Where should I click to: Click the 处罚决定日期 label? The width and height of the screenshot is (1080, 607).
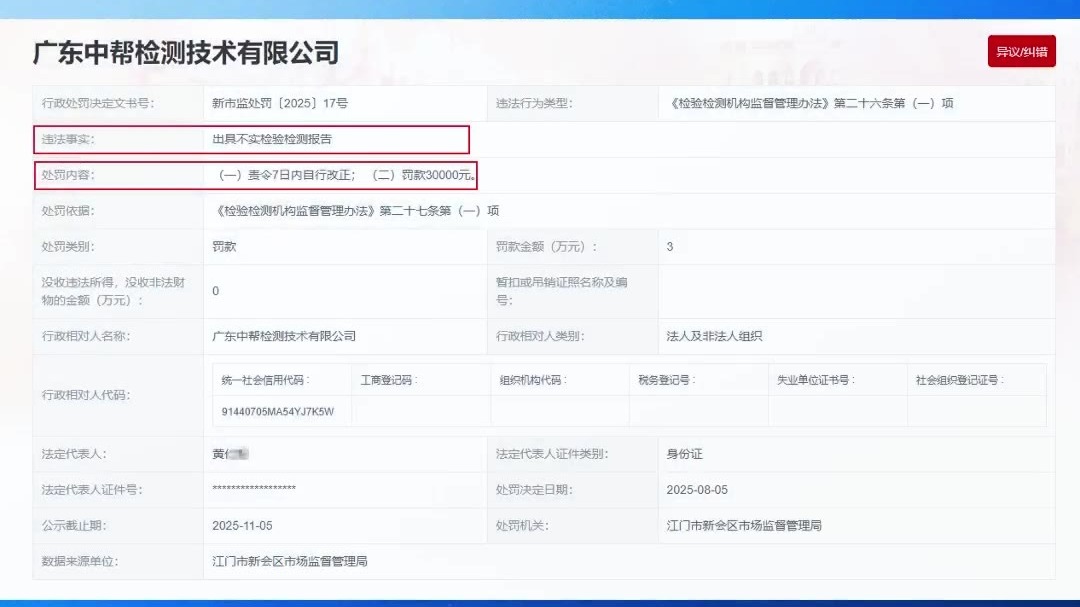(534, 490)
